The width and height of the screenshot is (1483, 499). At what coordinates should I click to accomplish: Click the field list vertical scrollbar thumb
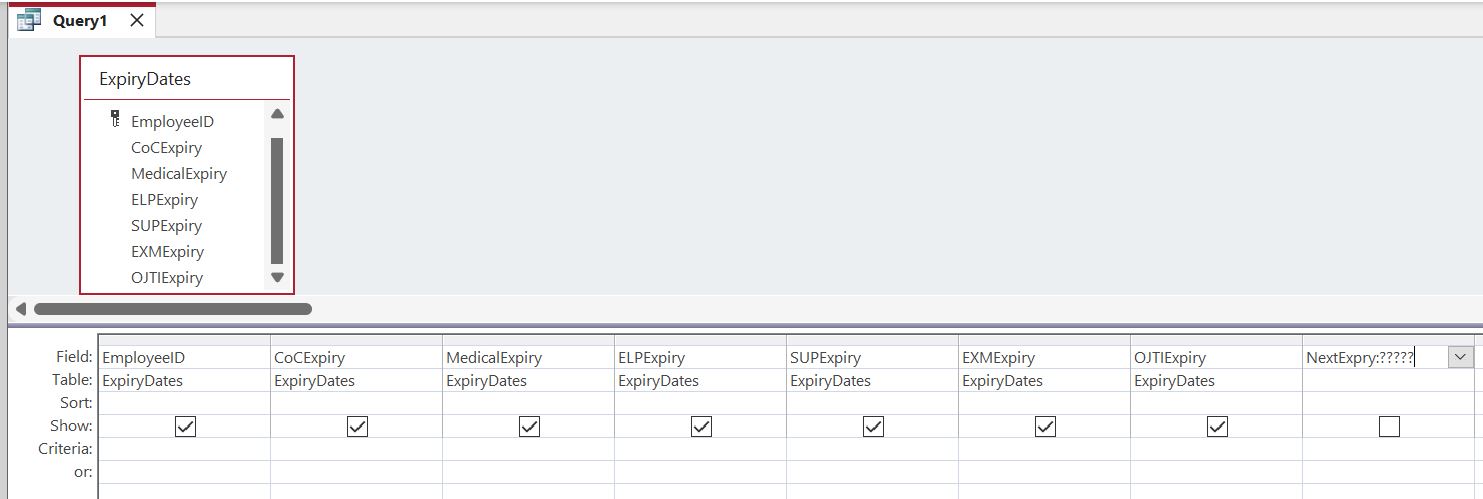click(x=277, y=200)
